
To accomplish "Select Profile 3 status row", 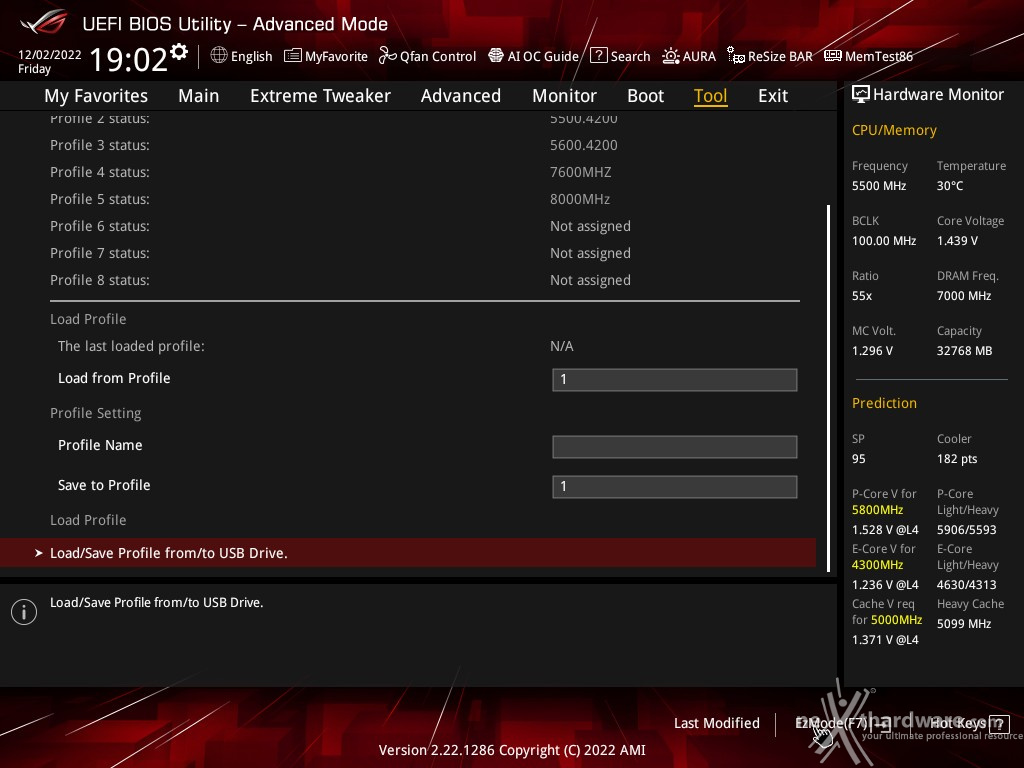I will coord(424,145).
